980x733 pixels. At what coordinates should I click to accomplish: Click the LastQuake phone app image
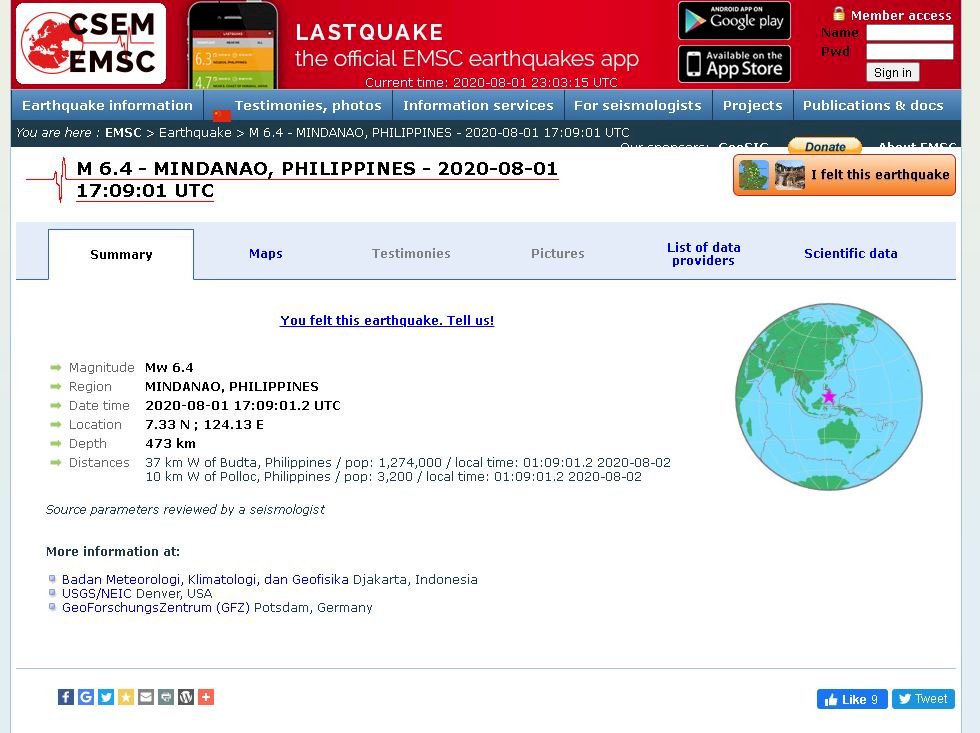pos(232,45)
